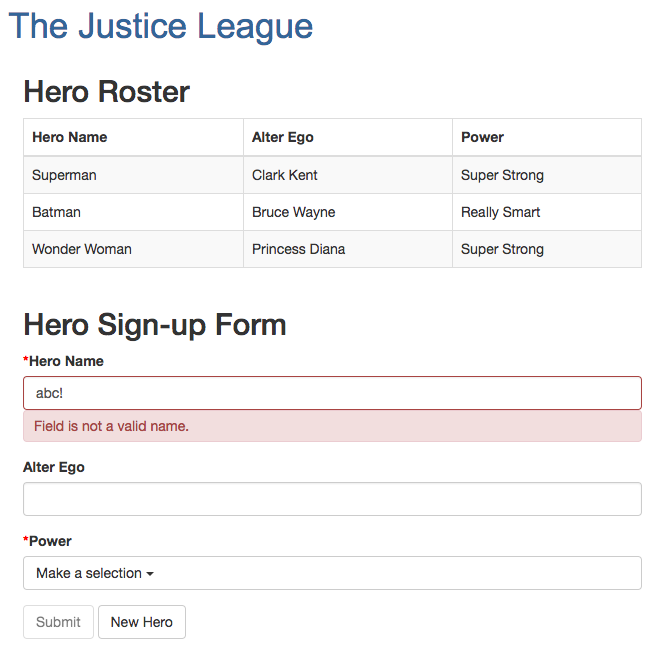Click the Princess Diana cell
Image resolution: width=655 pixels, height=651 pixels.
click(x=348, y=249)
